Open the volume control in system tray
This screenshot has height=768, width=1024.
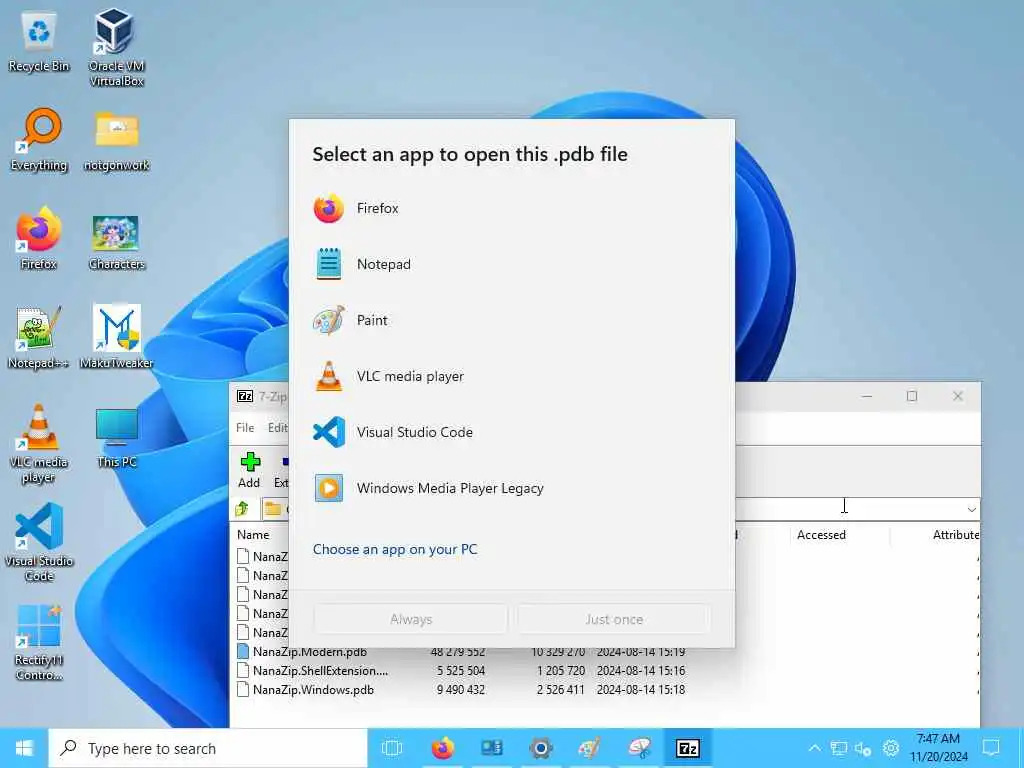(863, 748)
